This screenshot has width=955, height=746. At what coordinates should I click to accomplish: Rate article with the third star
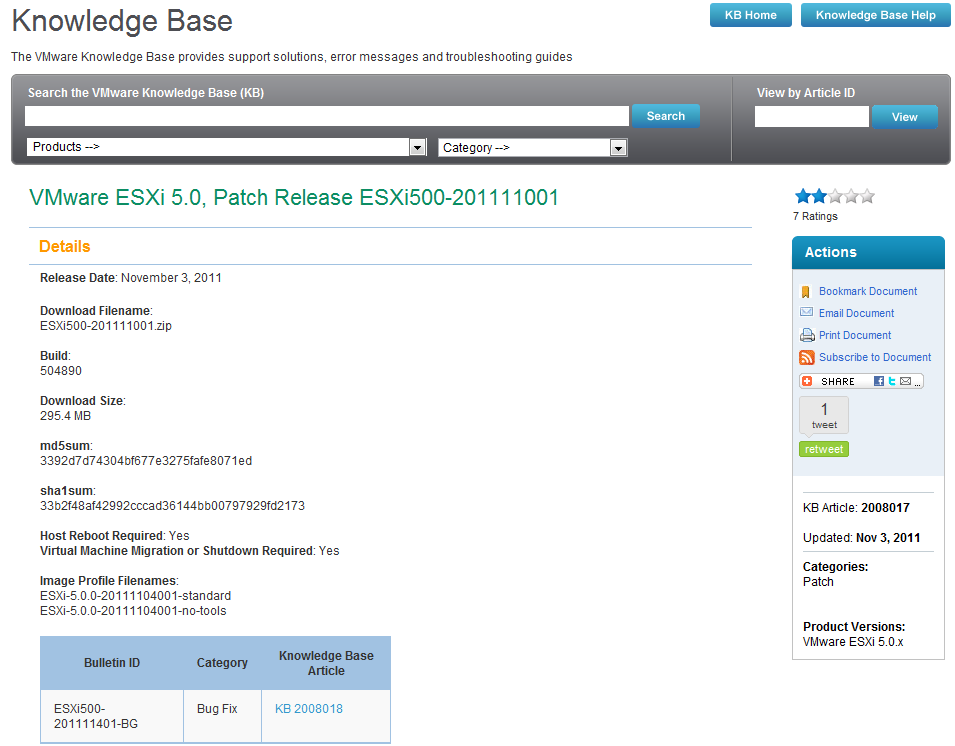836,196
